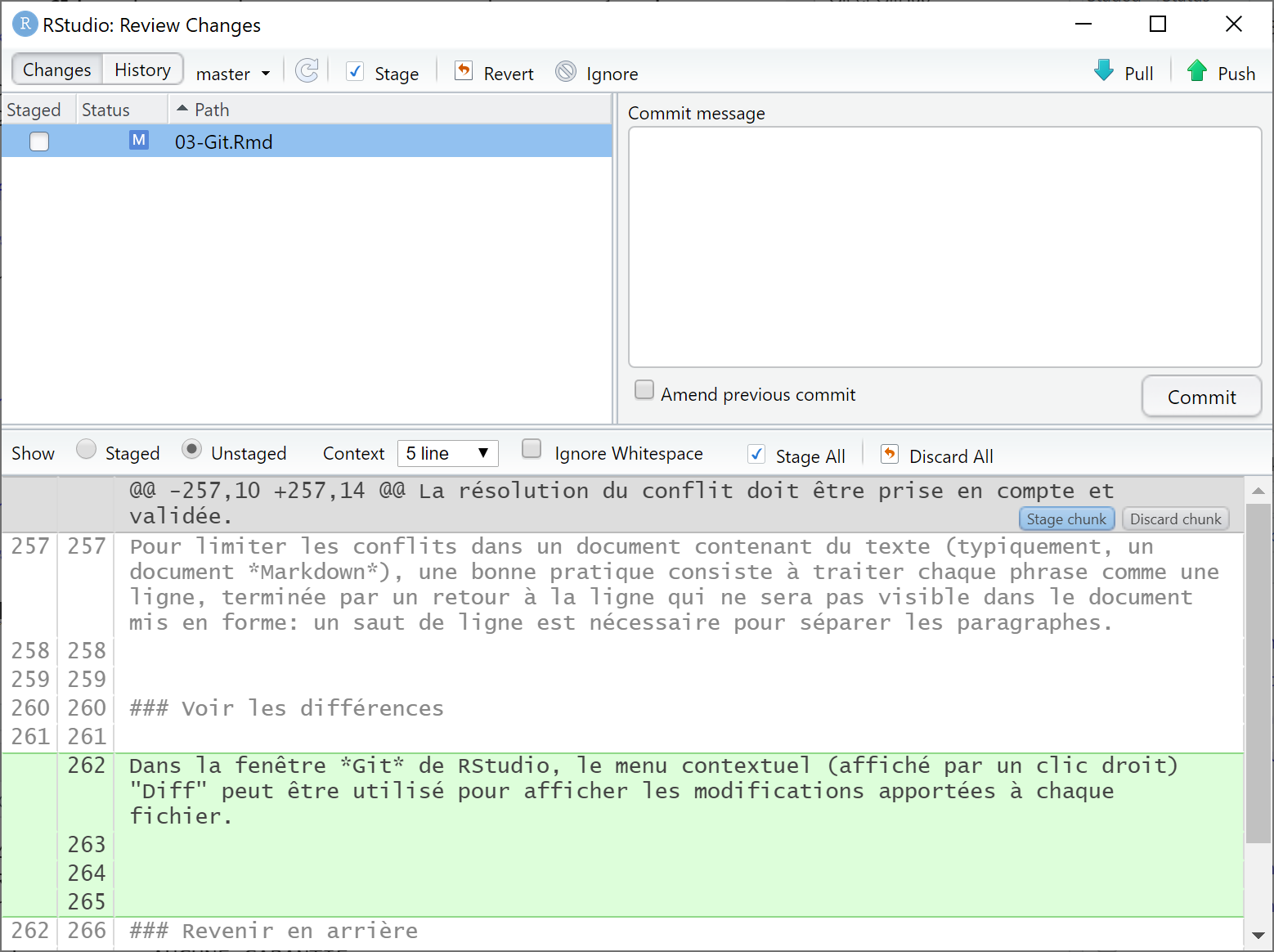Select the Staged radio button
The width and height of the screenshot is (1274, 952).
coord(86,449)
